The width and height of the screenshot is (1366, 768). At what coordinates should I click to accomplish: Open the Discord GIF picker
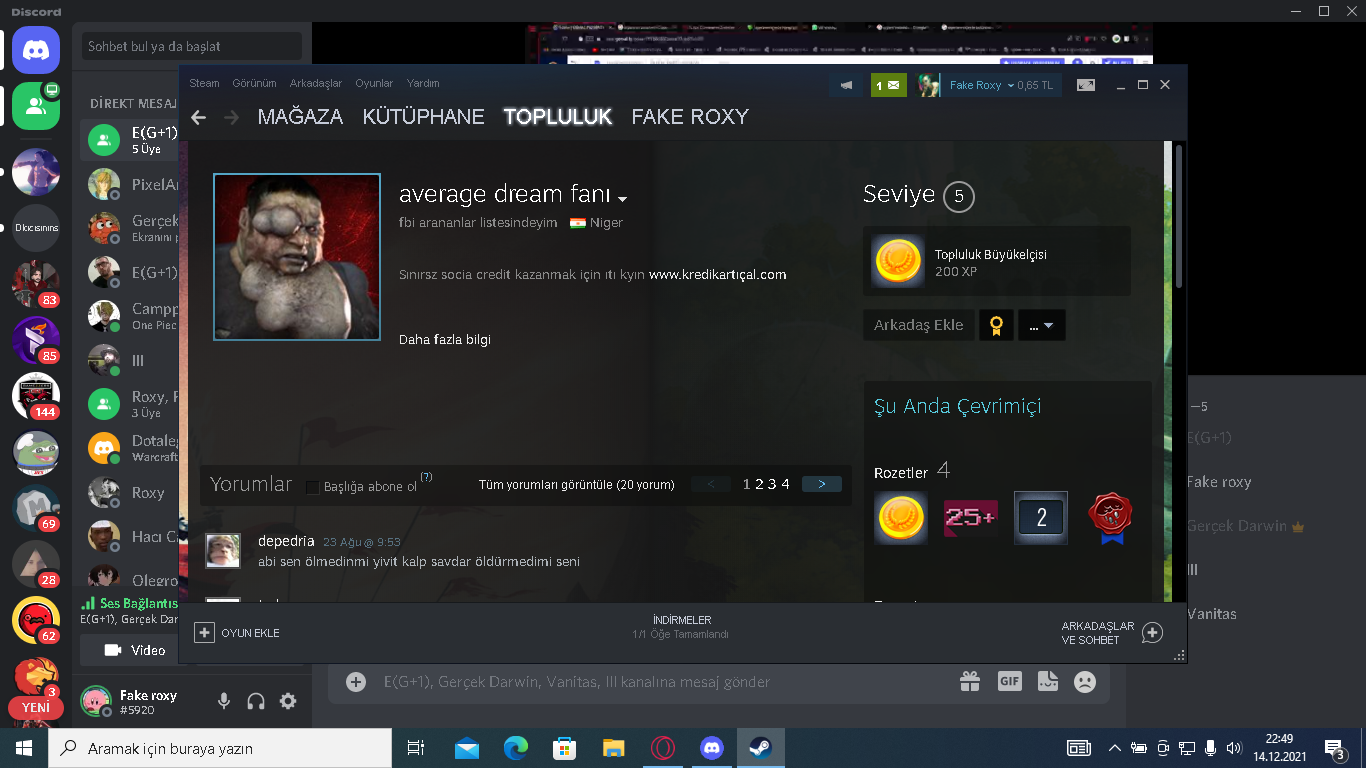(1009, 682)
